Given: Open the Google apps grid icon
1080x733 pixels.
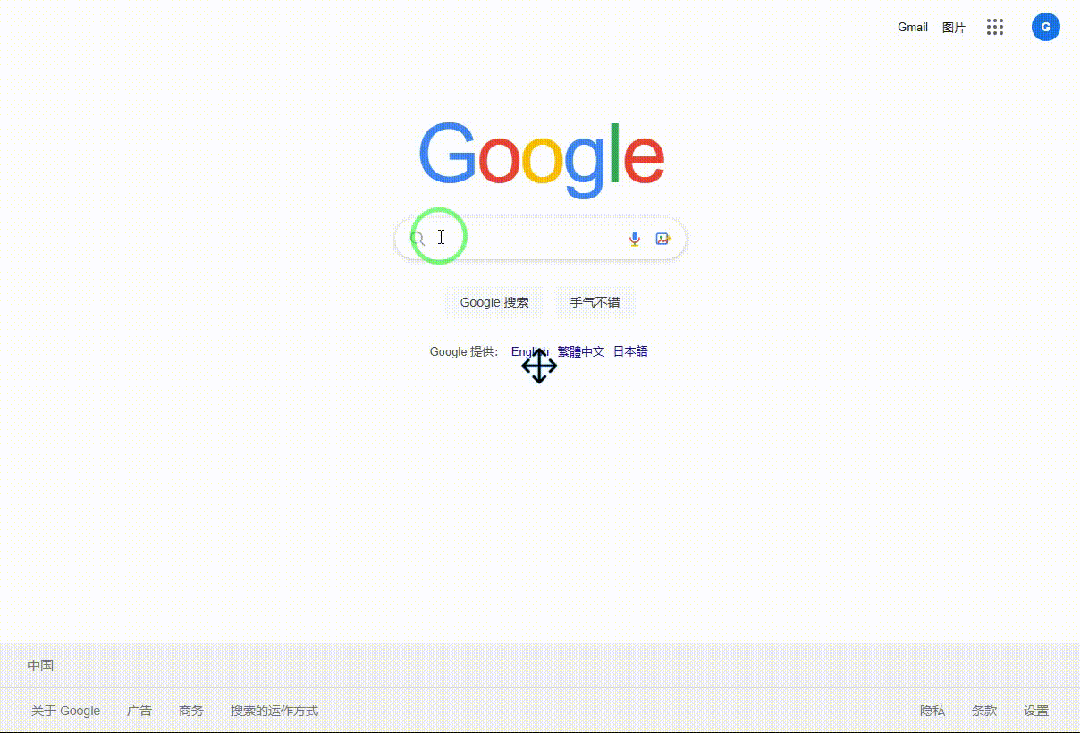Looking at the screenshot, I should pyautogui.click(x=995, y=27).
